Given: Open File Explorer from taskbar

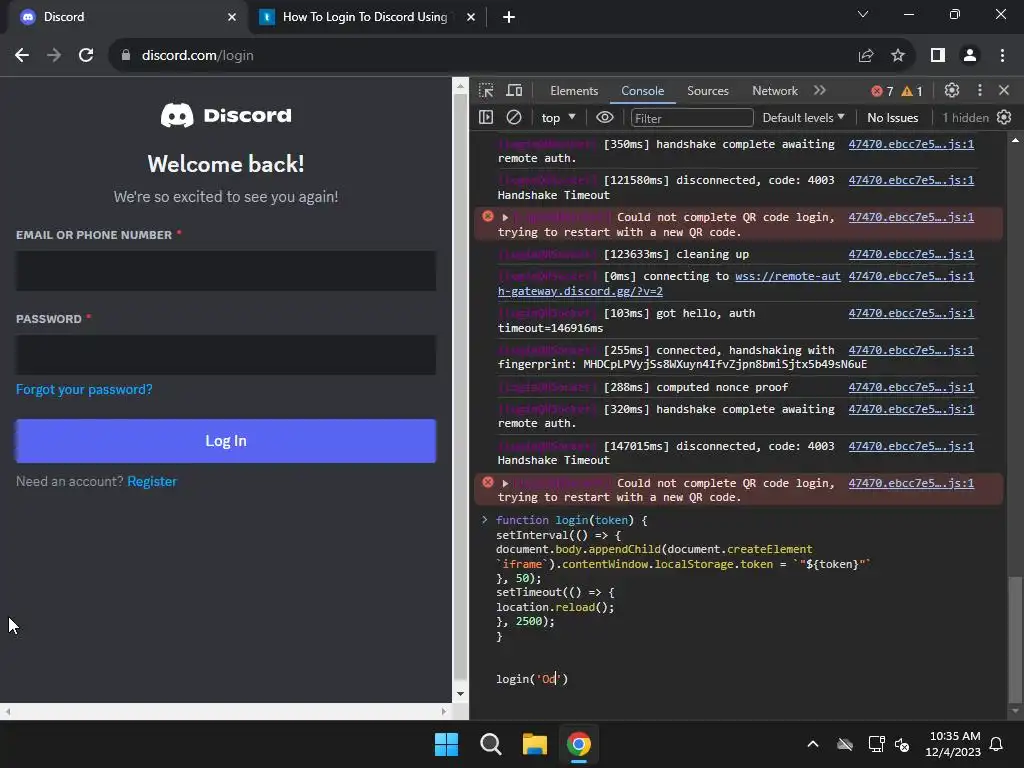Looking at the screenshot, I should (x=534, y=744).
